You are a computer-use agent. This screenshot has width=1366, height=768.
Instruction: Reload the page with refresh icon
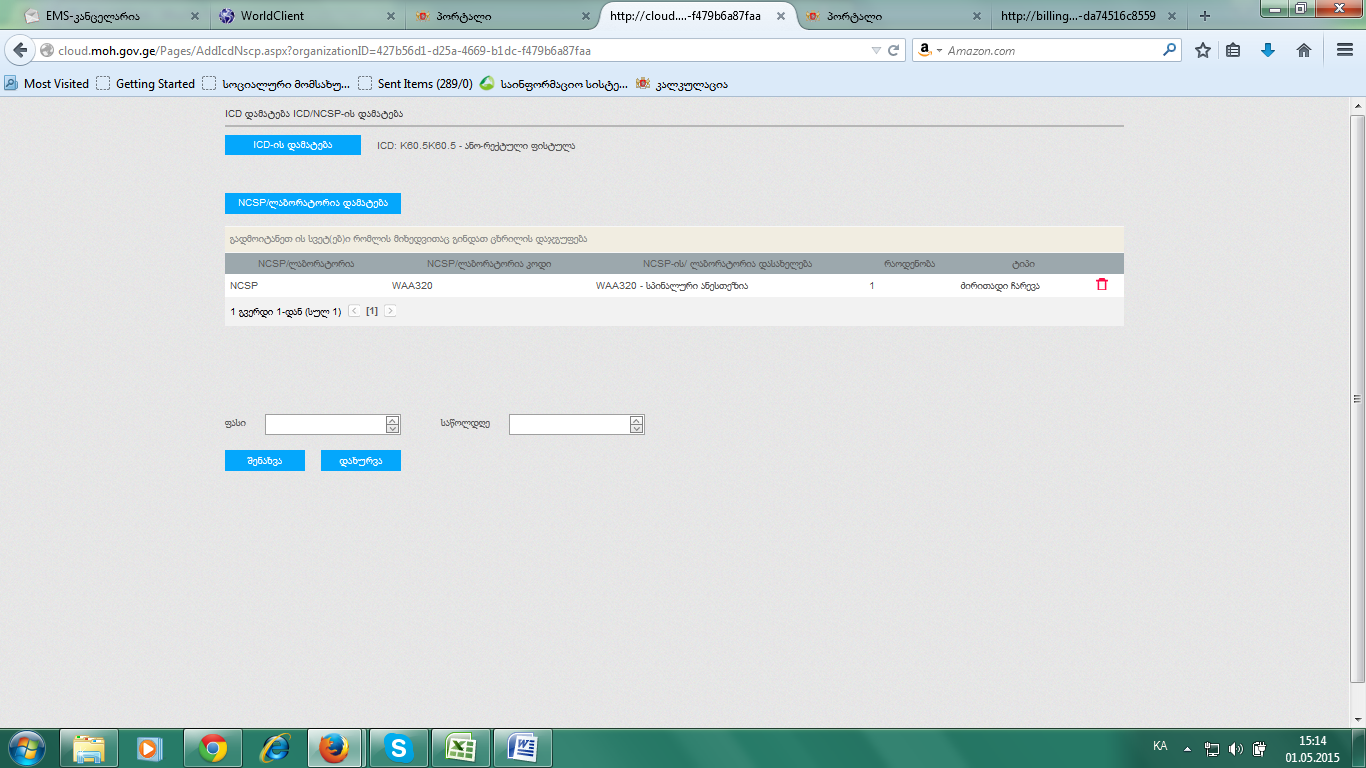click(894, 51)
